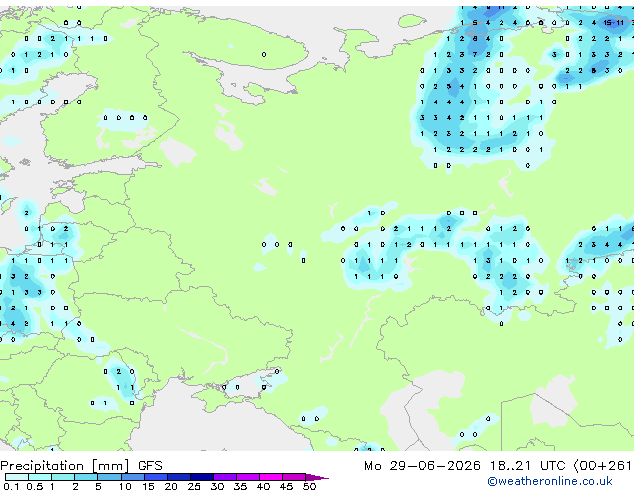Click legend scale label '30'
The image size is (634, 490).
coord(217,486)
